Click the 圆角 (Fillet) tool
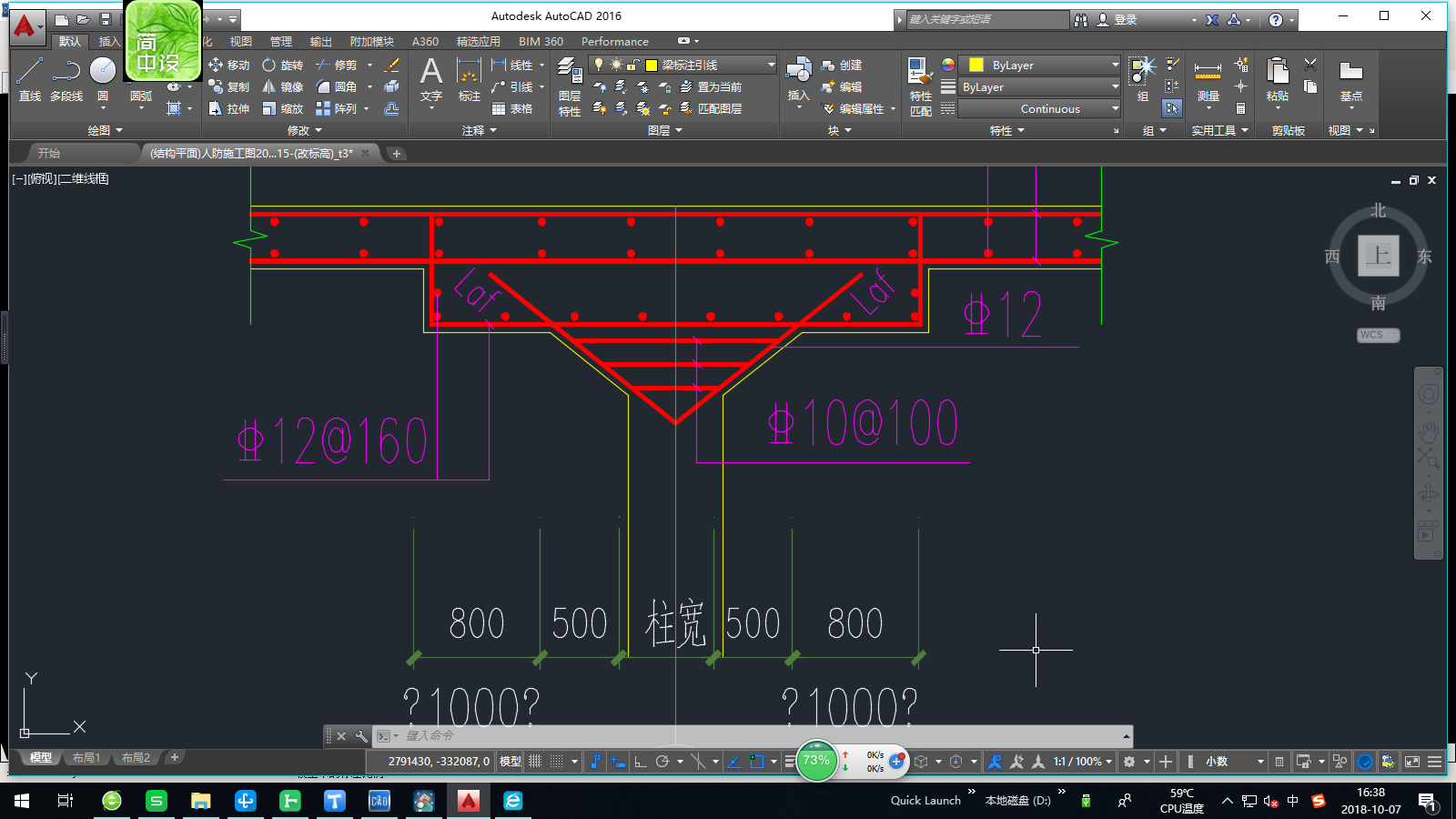The height and width of the screenshot is (819, 1456). click(337, 86)
